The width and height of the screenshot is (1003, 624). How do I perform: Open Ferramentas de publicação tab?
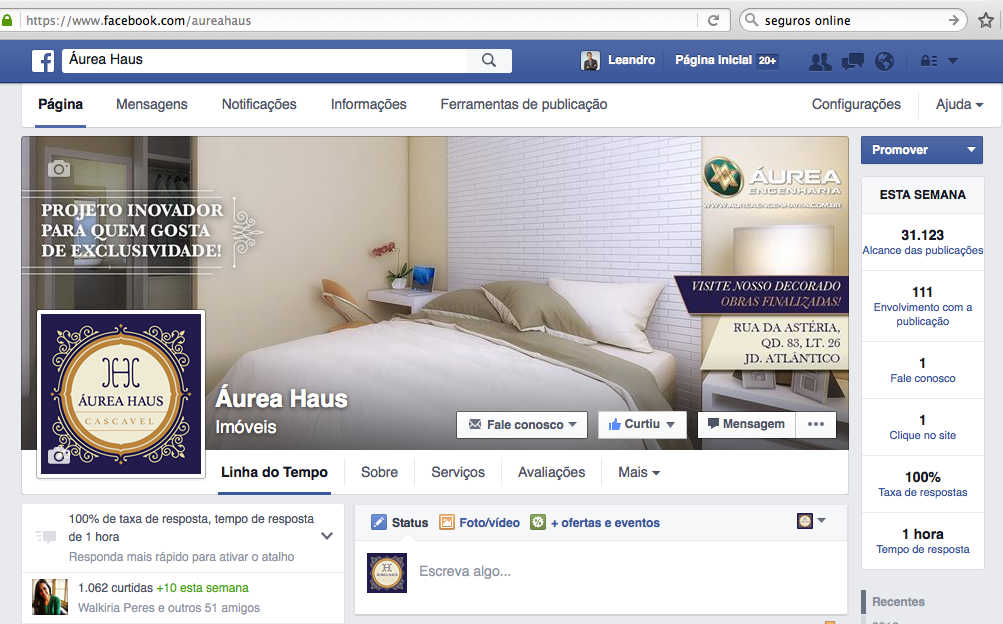[524, 104]
